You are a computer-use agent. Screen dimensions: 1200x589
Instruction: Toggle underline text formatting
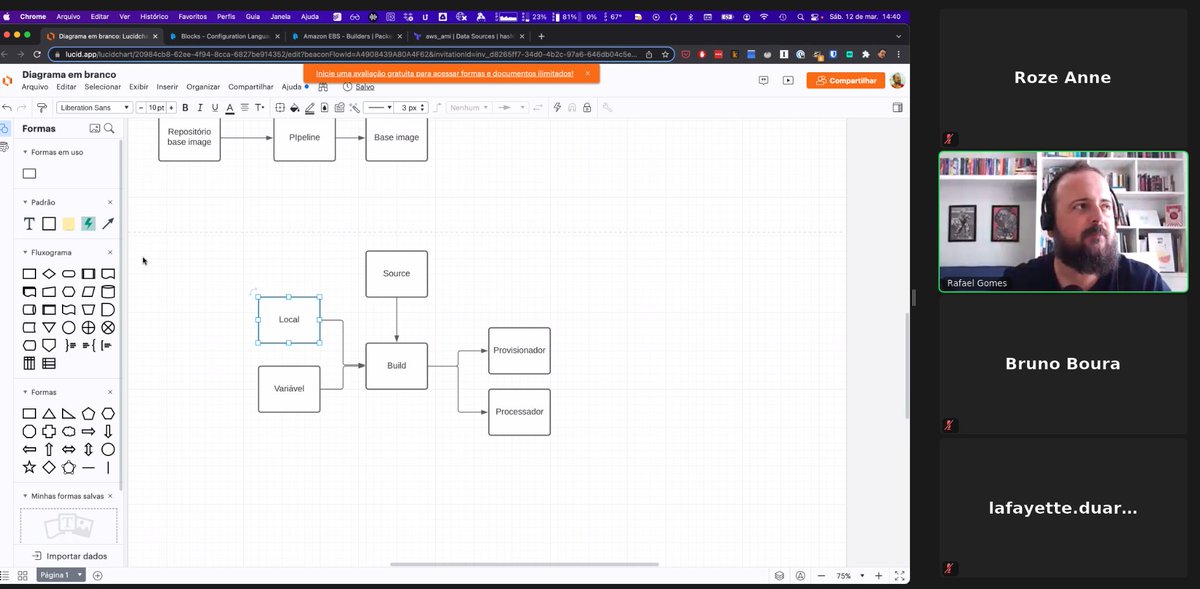(x=214, y=107)
